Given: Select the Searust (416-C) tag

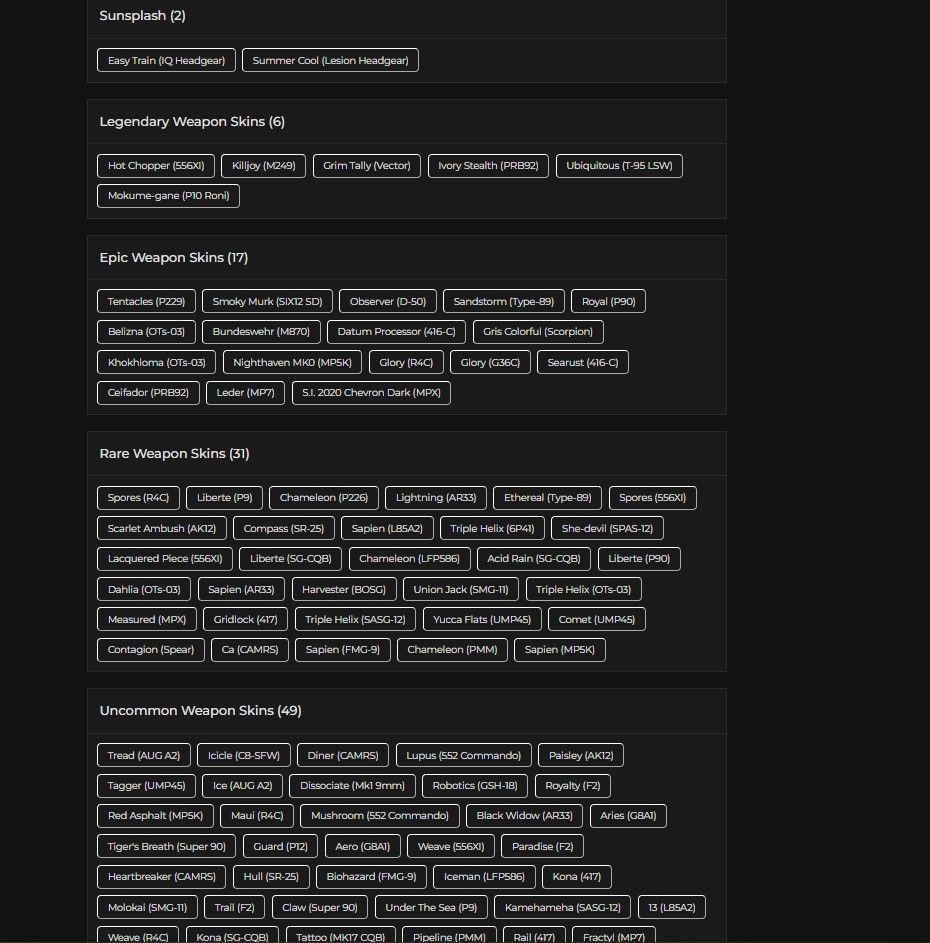Looking at the screenshot, I should pyautogui.click(x=583, y=363).
